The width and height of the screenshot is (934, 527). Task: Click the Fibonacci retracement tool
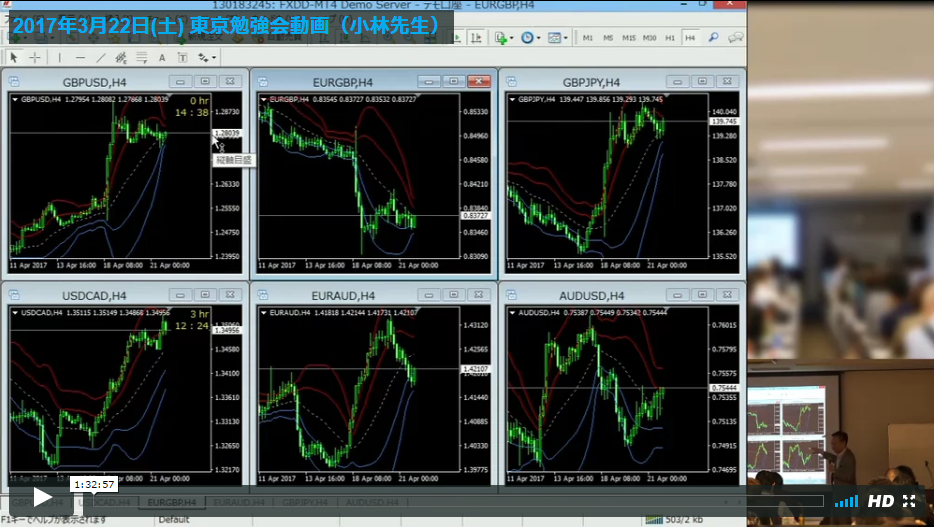143,58
